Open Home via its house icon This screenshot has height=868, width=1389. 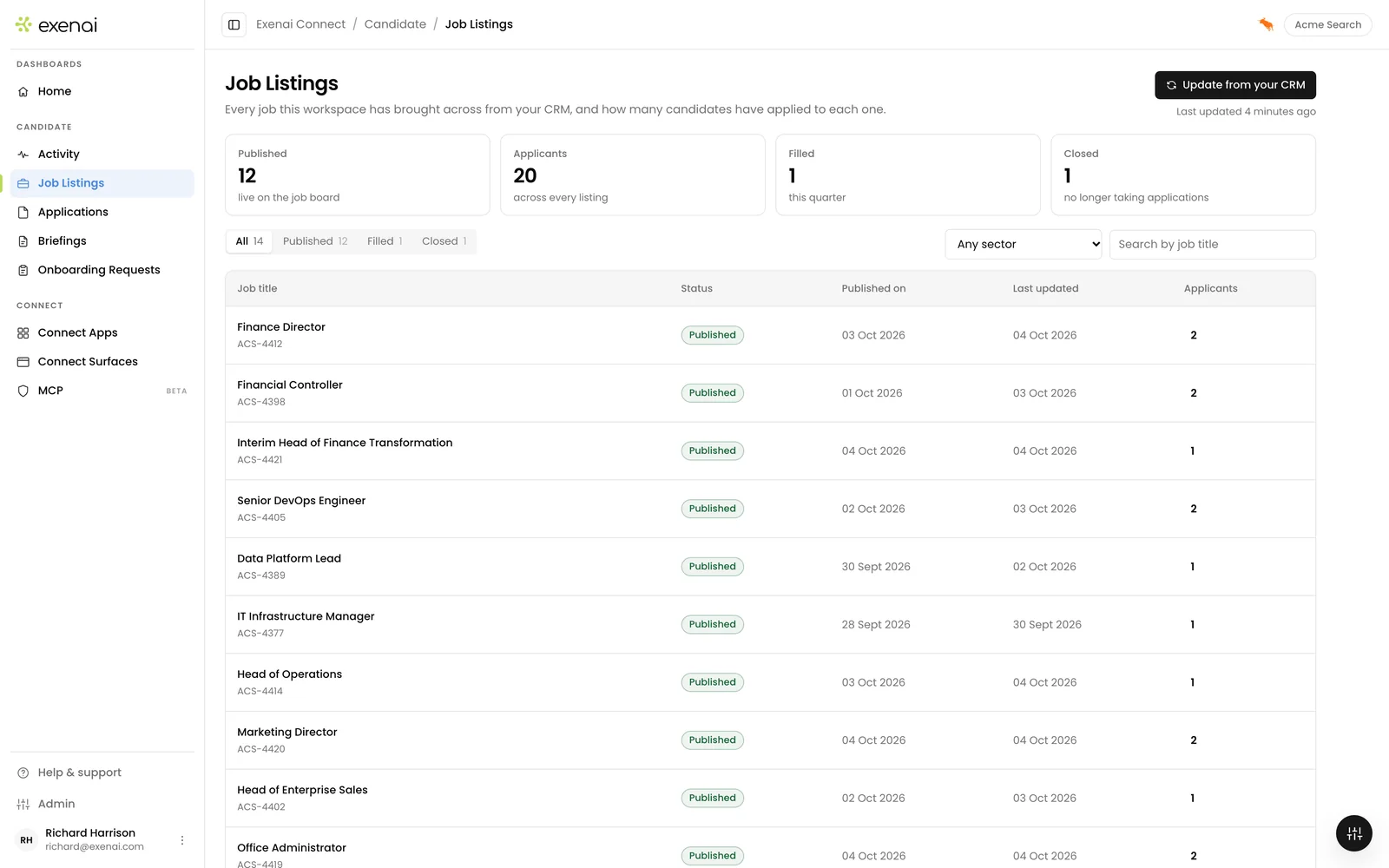(x=23, y=91)
